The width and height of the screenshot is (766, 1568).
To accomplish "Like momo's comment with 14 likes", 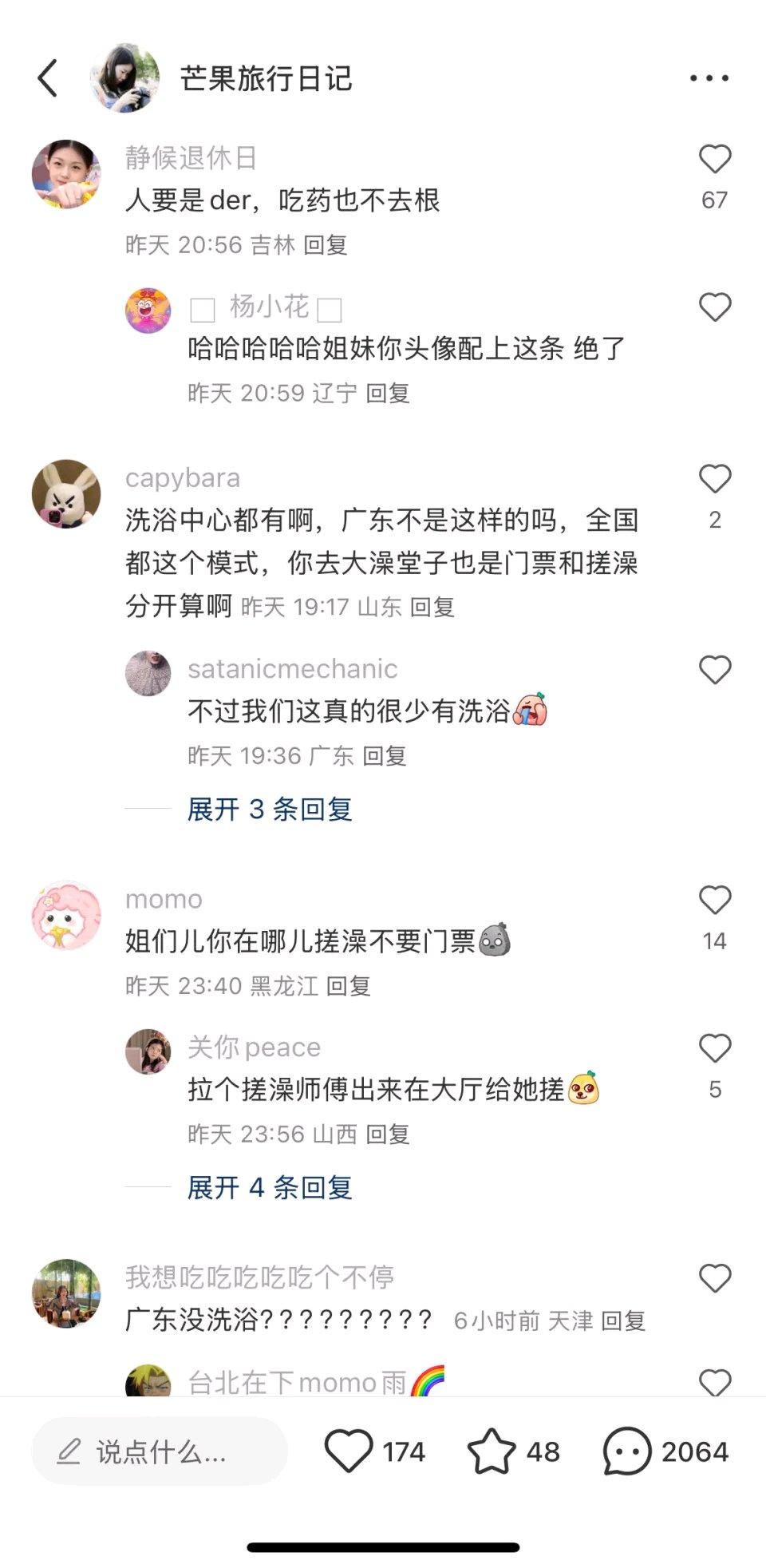I will [715, 901].
